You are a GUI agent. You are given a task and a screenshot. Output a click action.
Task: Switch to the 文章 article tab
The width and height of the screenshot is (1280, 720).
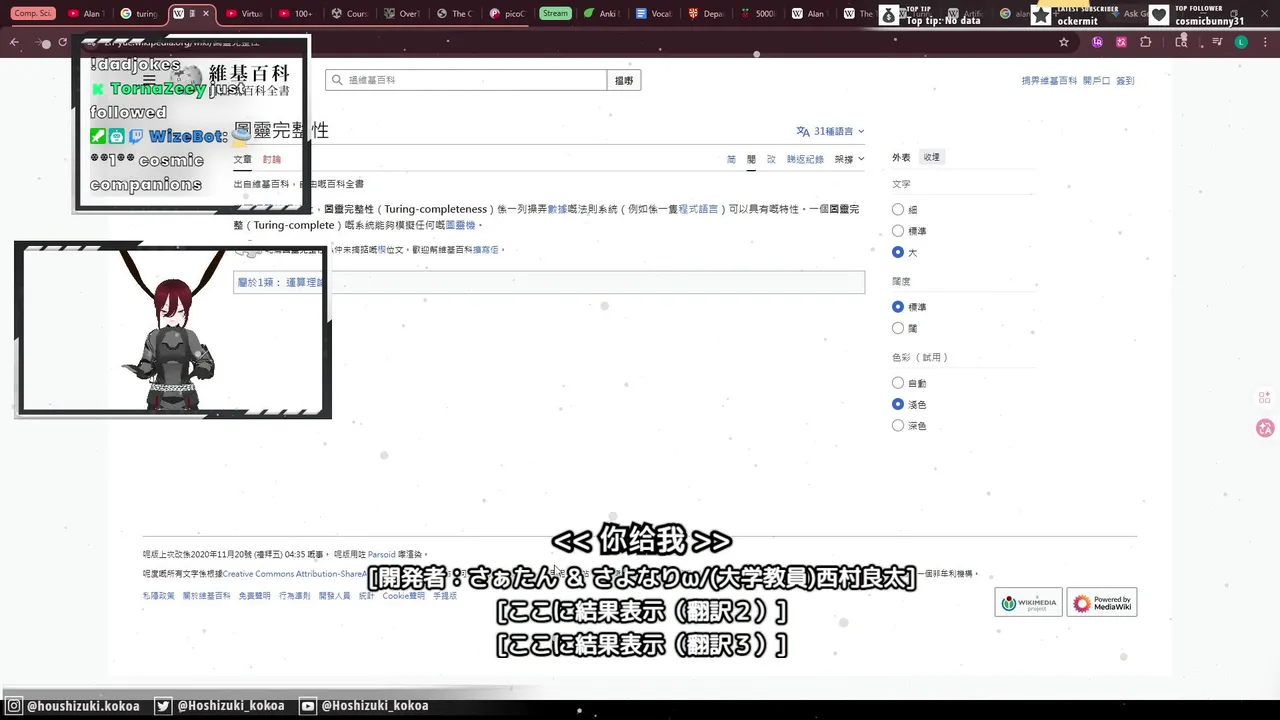coord(243,159)
